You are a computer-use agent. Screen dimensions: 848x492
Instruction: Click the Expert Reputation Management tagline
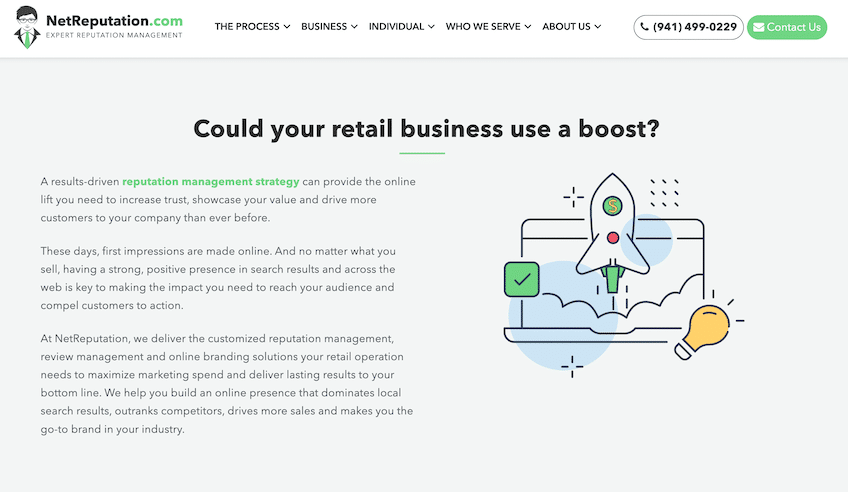tap(114, 36)
